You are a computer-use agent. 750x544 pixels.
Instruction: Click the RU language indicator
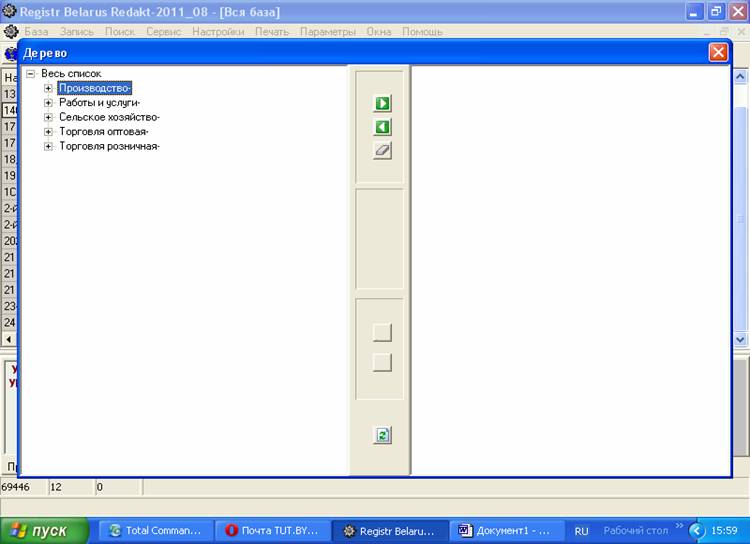[x=581, y=531]
